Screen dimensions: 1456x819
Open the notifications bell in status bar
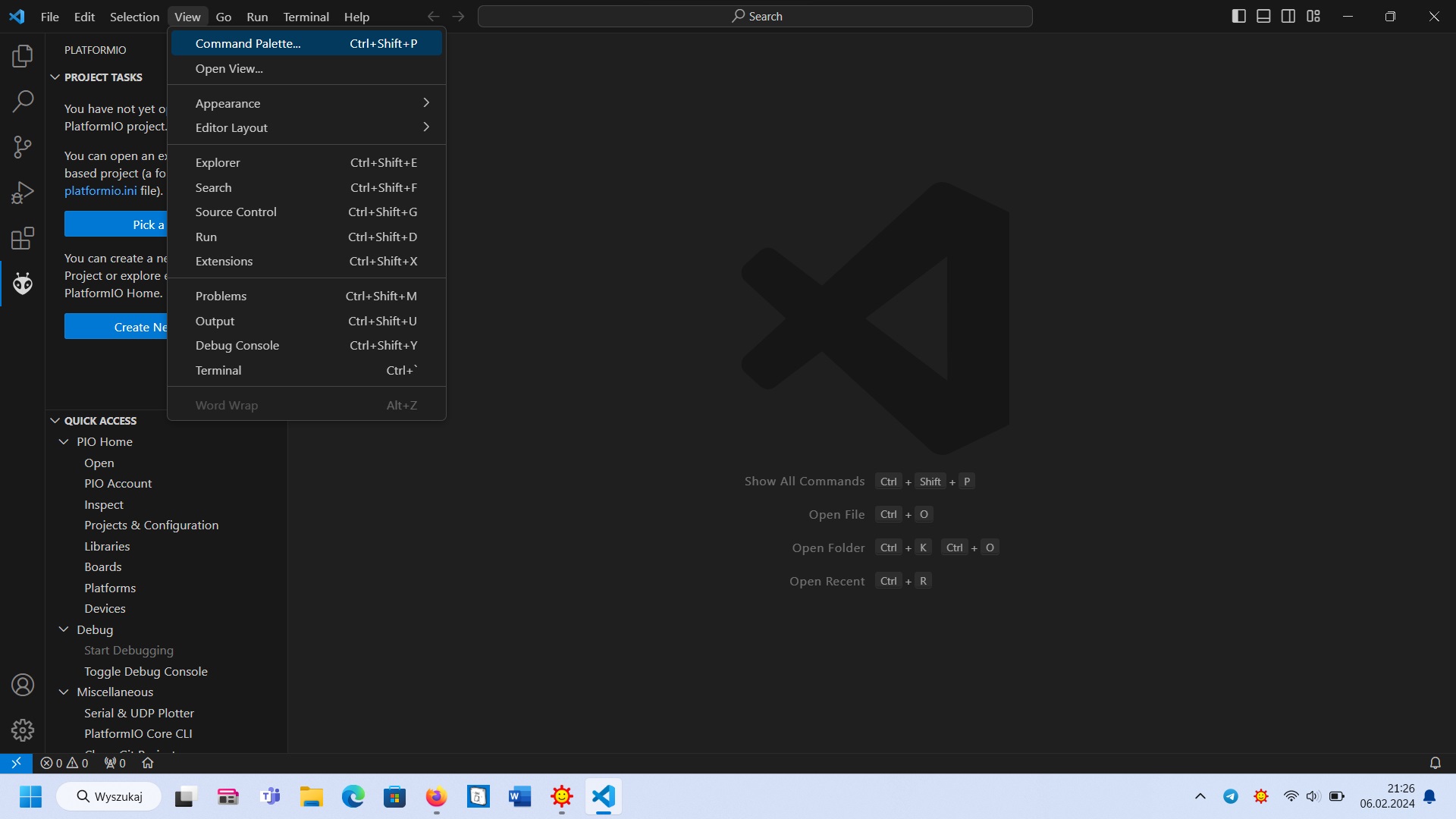[1435, 763]
